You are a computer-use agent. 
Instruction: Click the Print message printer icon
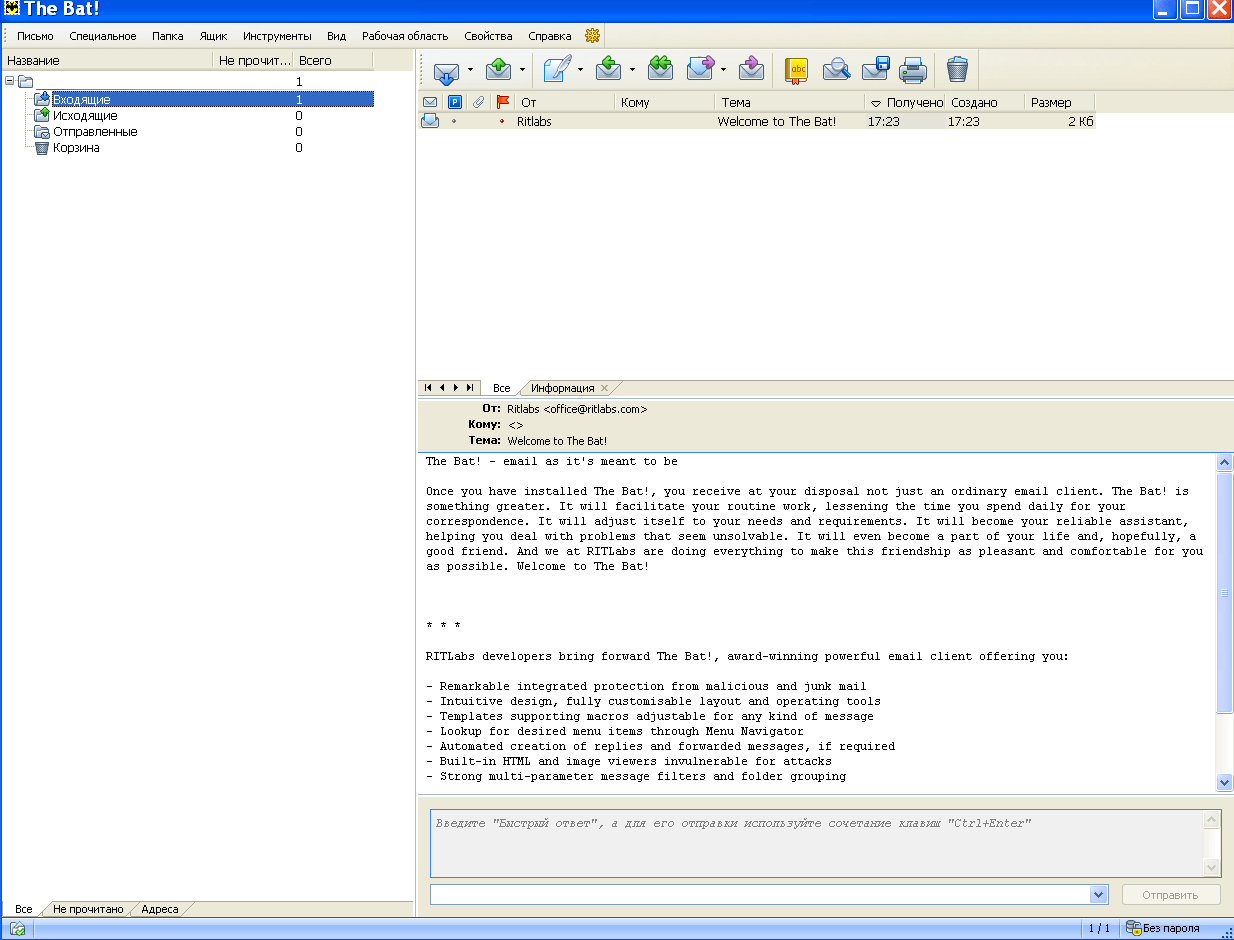[x=912, y=70]
